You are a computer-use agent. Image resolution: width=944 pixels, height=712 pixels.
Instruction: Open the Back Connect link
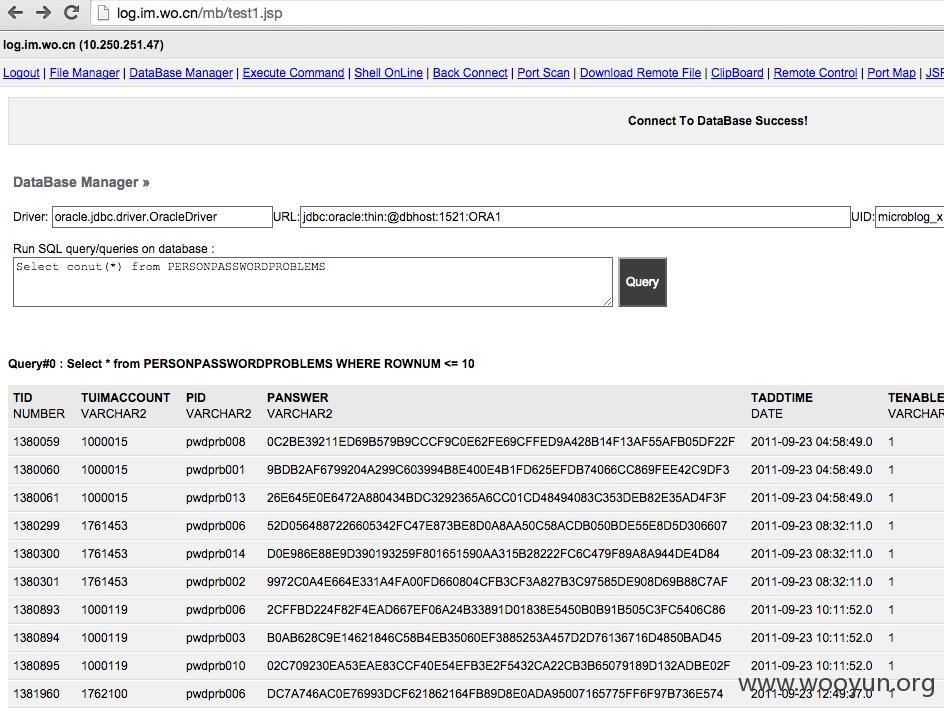point(470,73)
